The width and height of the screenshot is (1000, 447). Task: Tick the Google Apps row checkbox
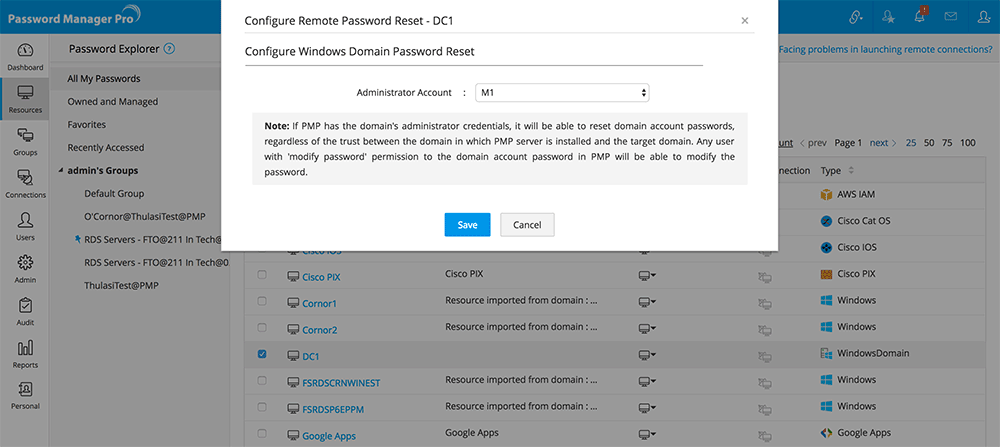tap(262, 433)
